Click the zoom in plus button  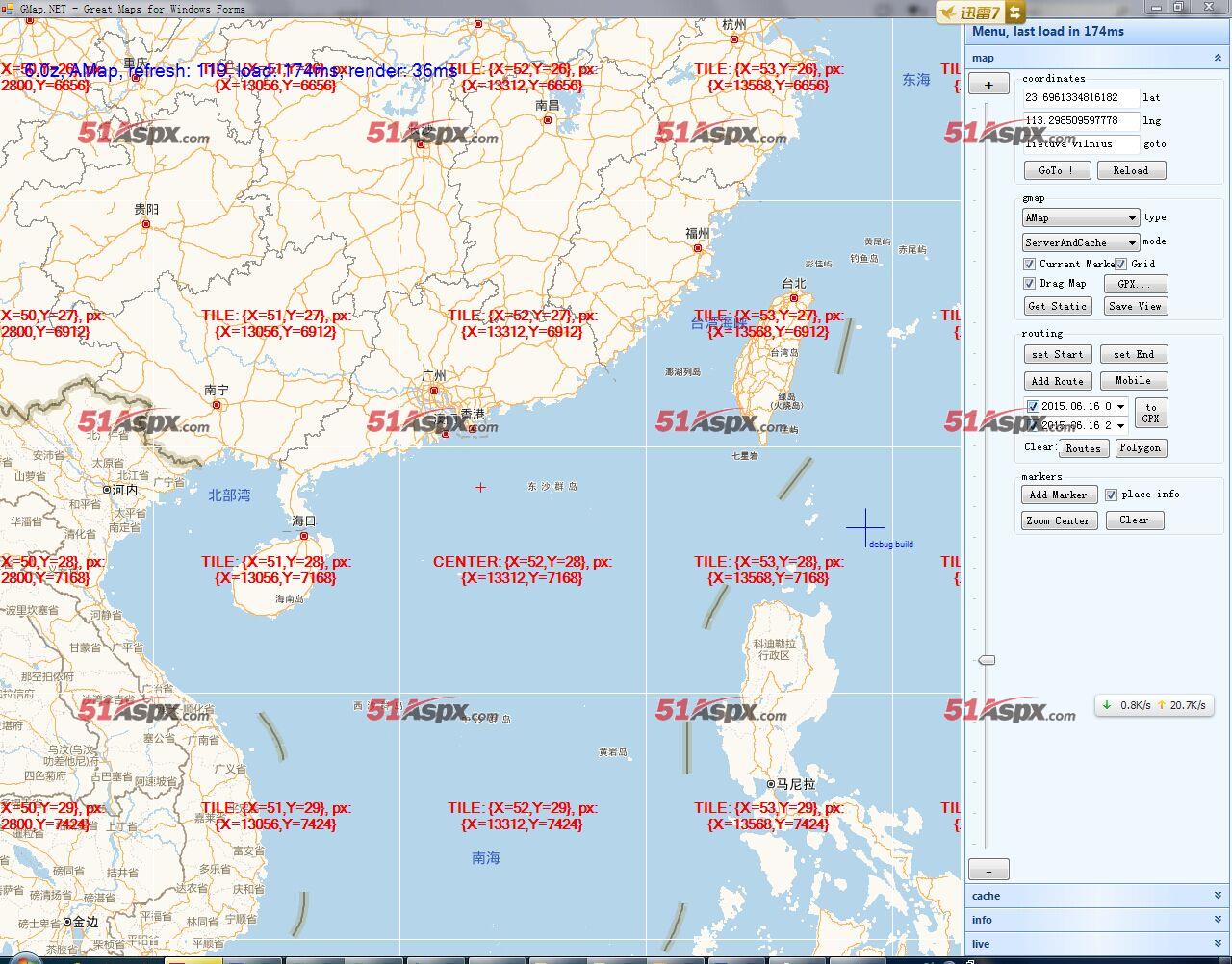point(988,85)
